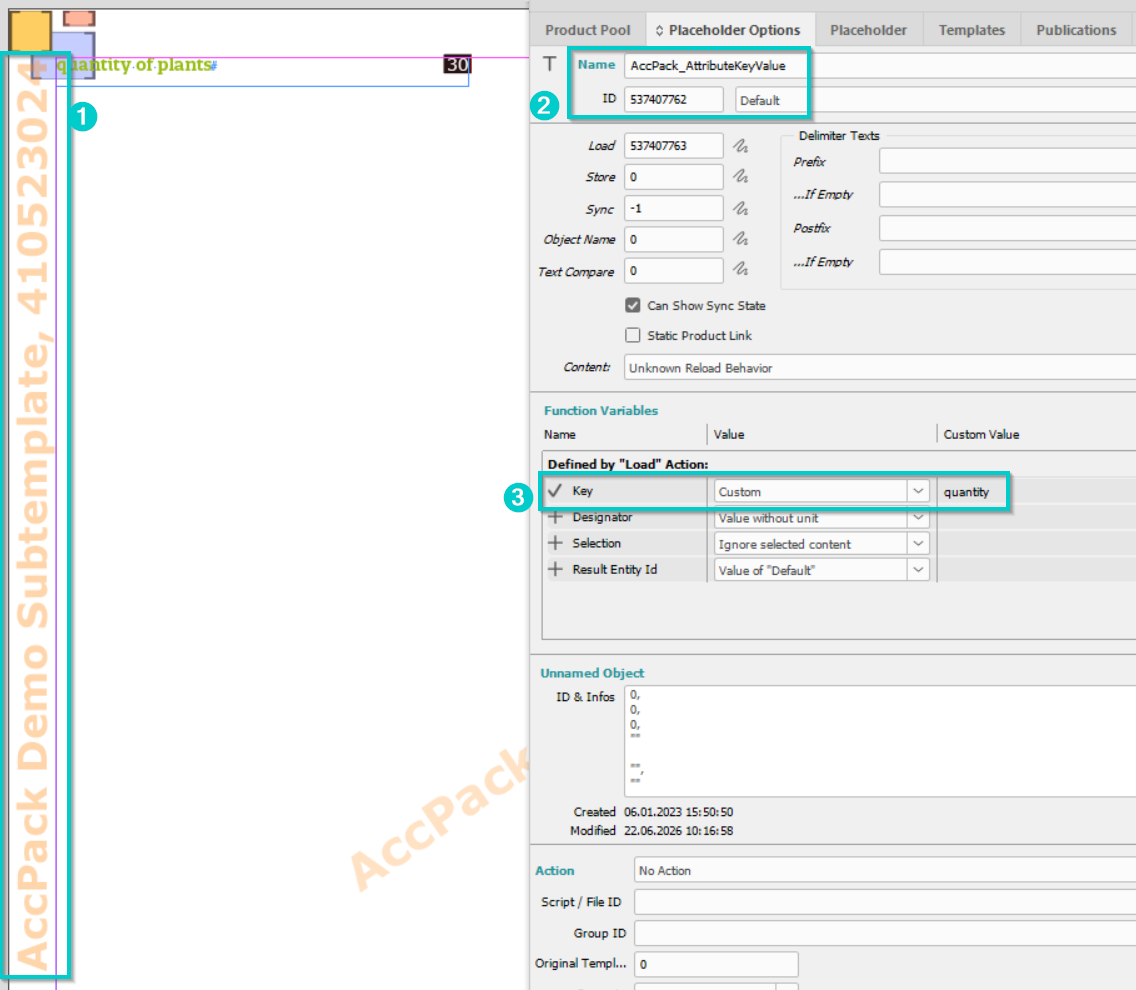The width and height of the screenshot is (1136, 990).
Task: Click checkmark icon in Key row
Action: [555, 491]
